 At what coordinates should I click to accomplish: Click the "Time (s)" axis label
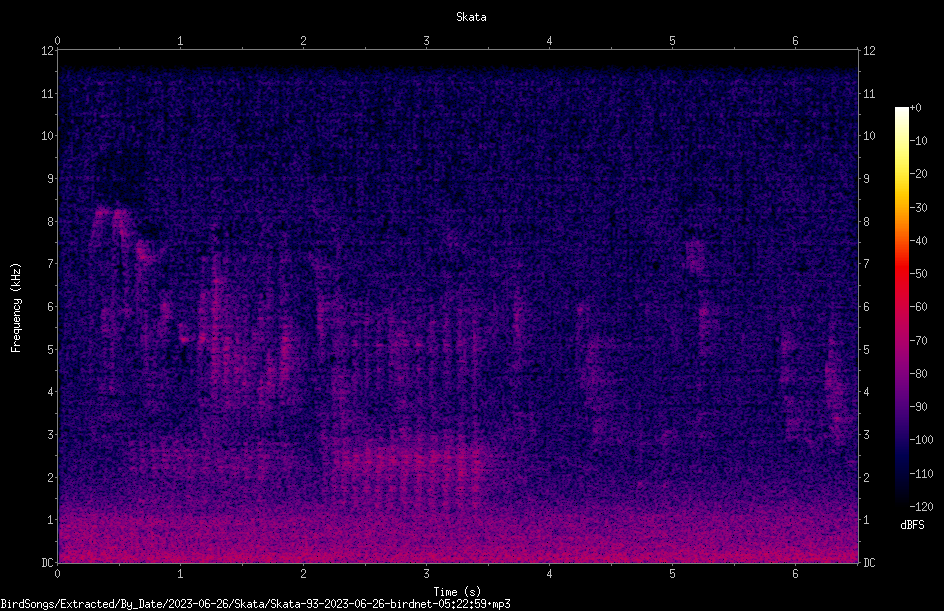click(x=457, y=592)
